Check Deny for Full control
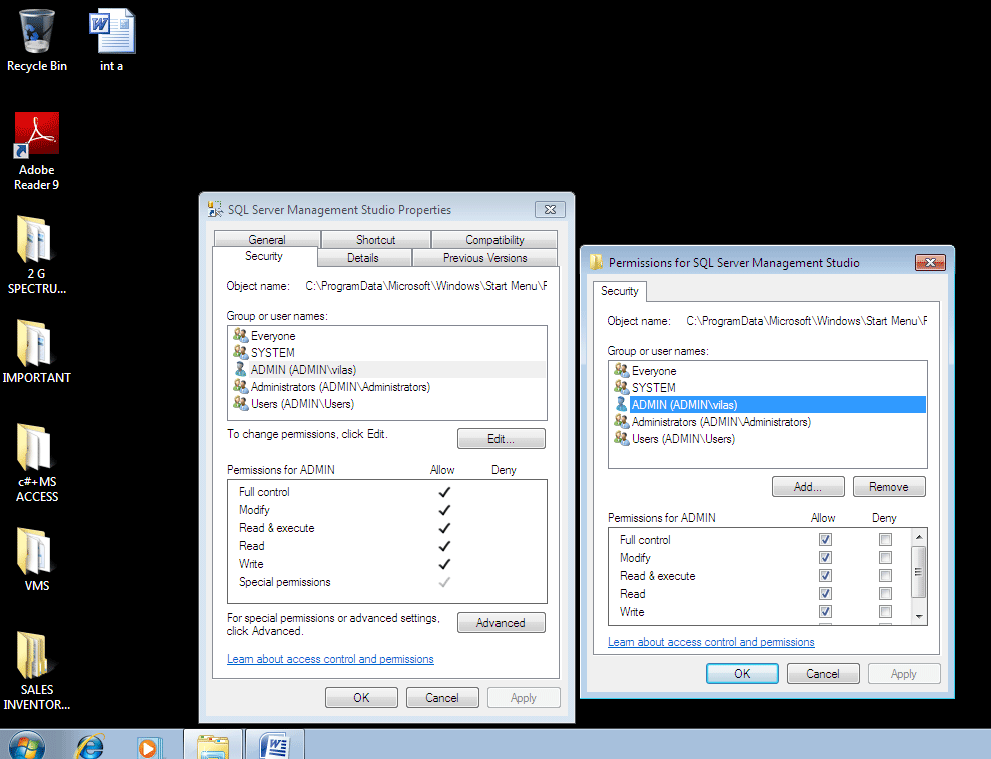991x759 pixels. (885, 539)
